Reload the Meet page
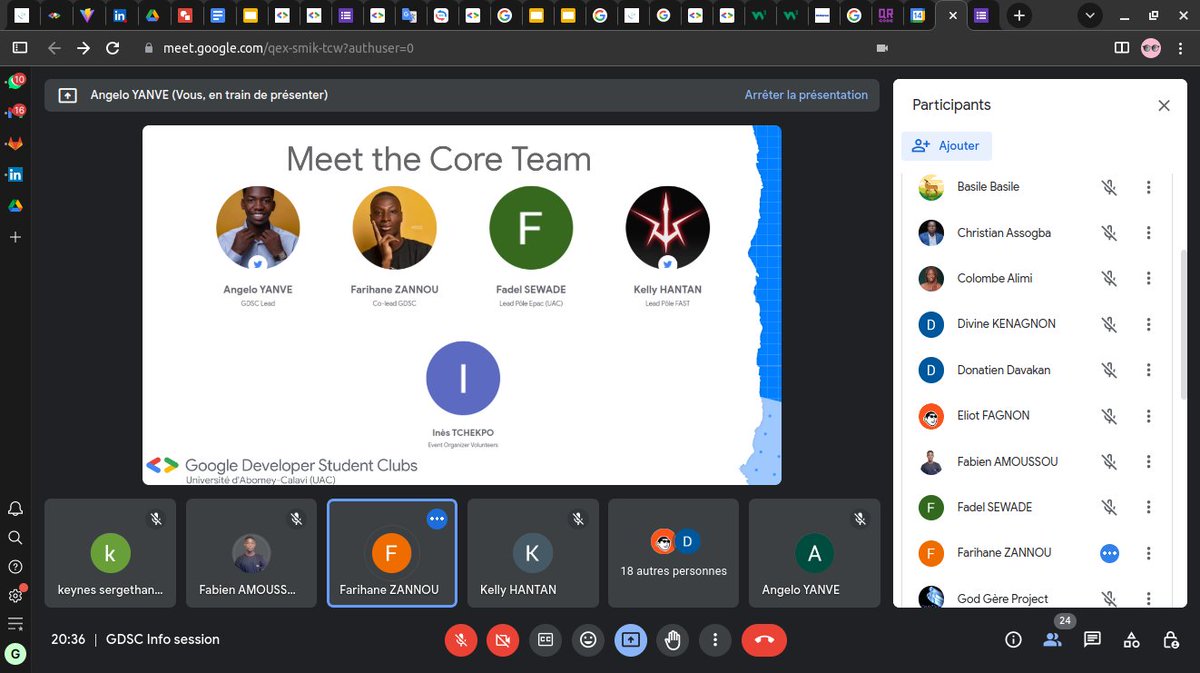Image resolution: width=1200 pixels, height=673 pixels. [113, 48]
